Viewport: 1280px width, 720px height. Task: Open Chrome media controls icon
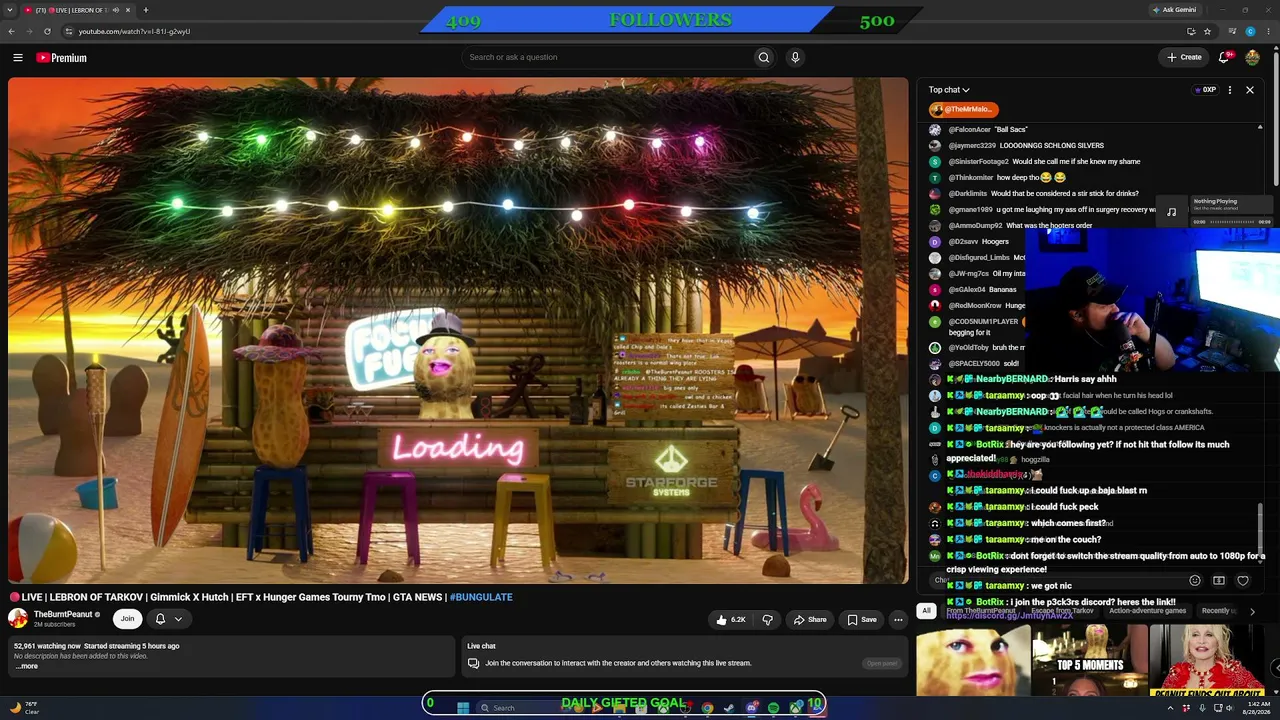tap(1232, 31)
